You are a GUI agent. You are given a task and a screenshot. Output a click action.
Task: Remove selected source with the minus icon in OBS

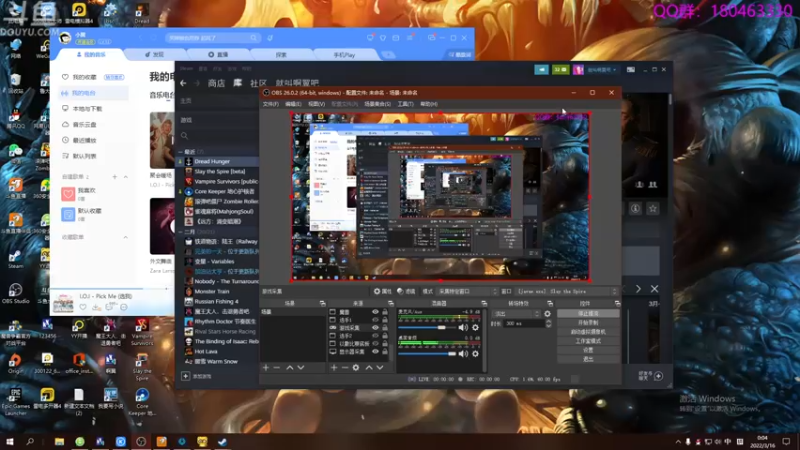pyautogui.click(x=345, y=367)
